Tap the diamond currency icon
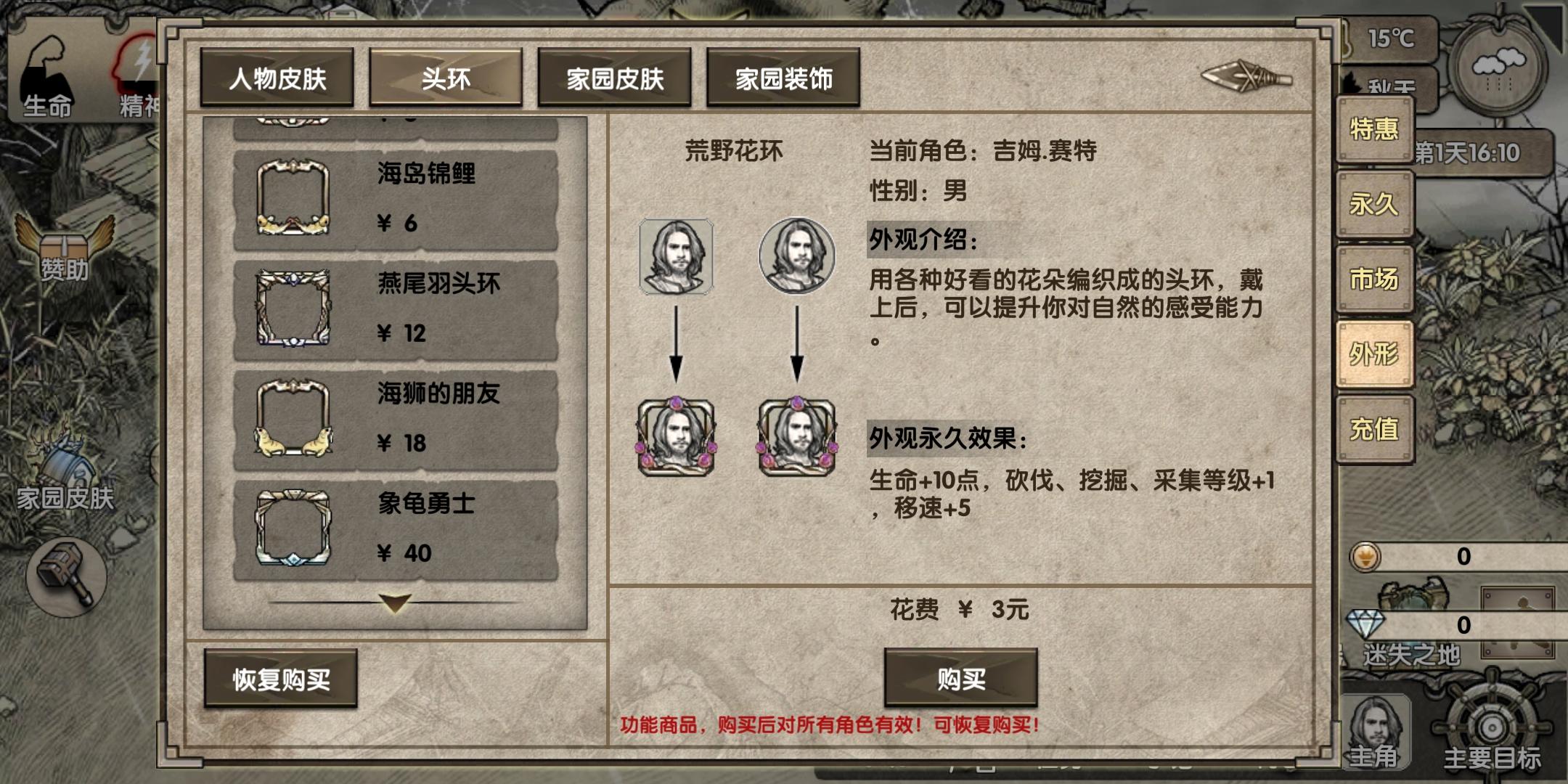This screenshot has width=1568, height=784. 1365,624
